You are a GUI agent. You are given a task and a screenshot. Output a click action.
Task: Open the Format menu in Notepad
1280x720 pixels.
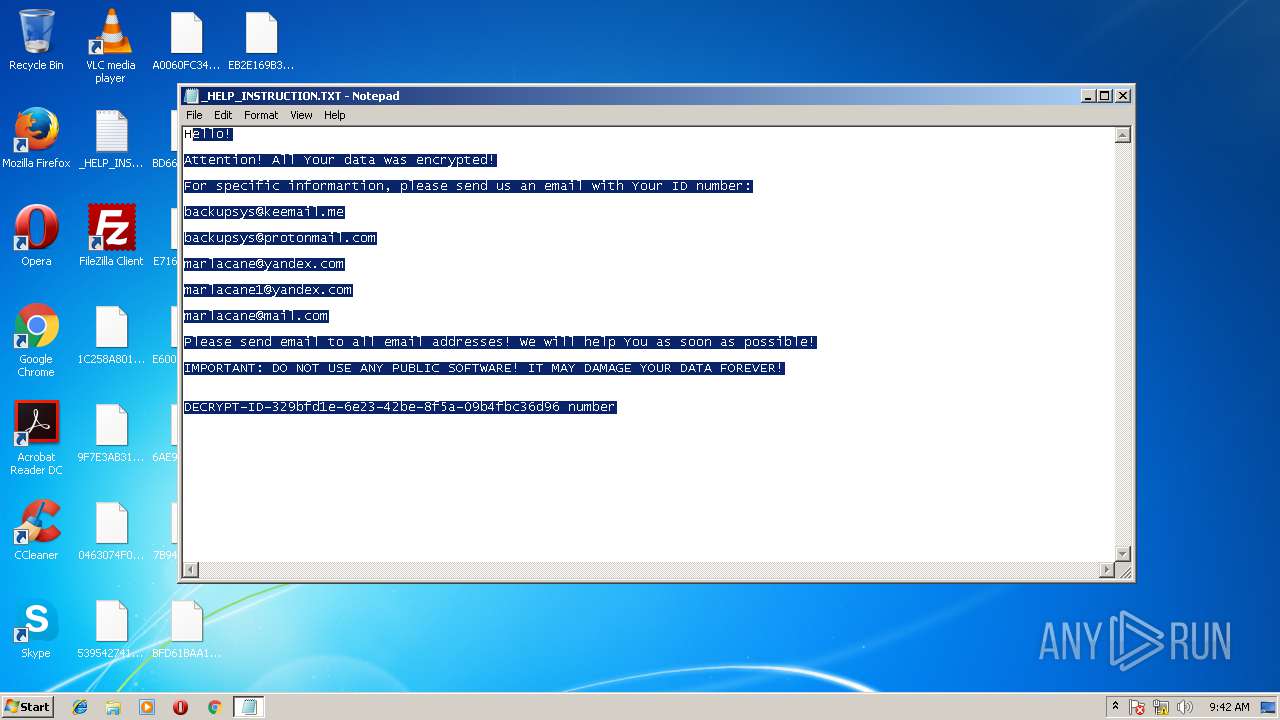pos(261,115)
